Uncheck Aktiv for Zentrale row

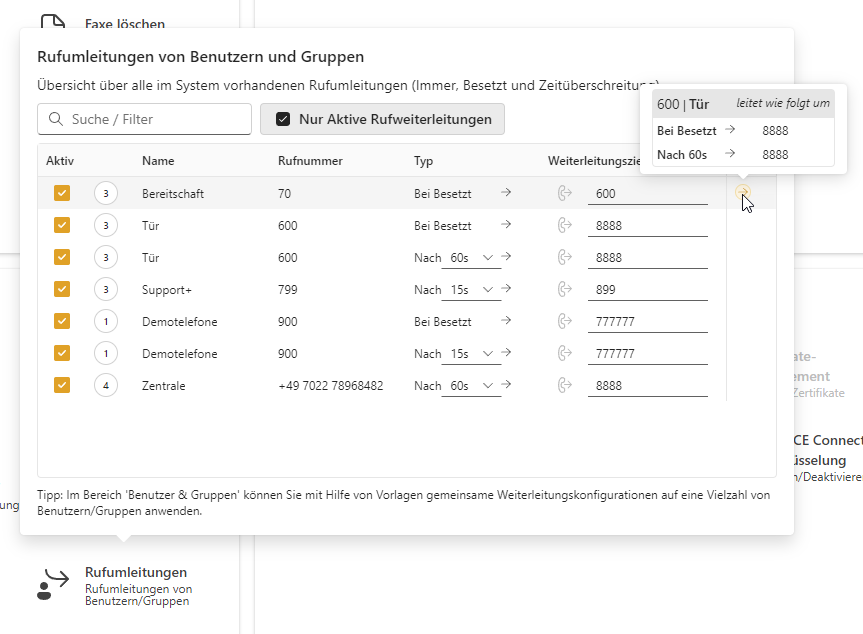pos(62,385)
